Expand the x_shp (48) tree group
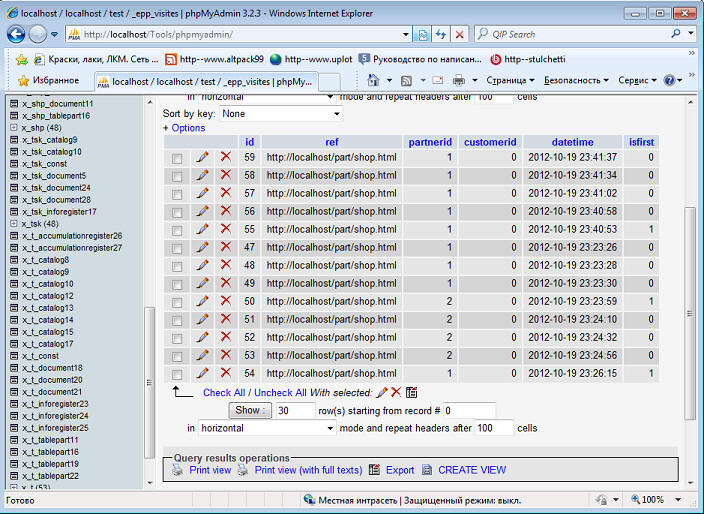704x514 pixels. click(14, 127)
